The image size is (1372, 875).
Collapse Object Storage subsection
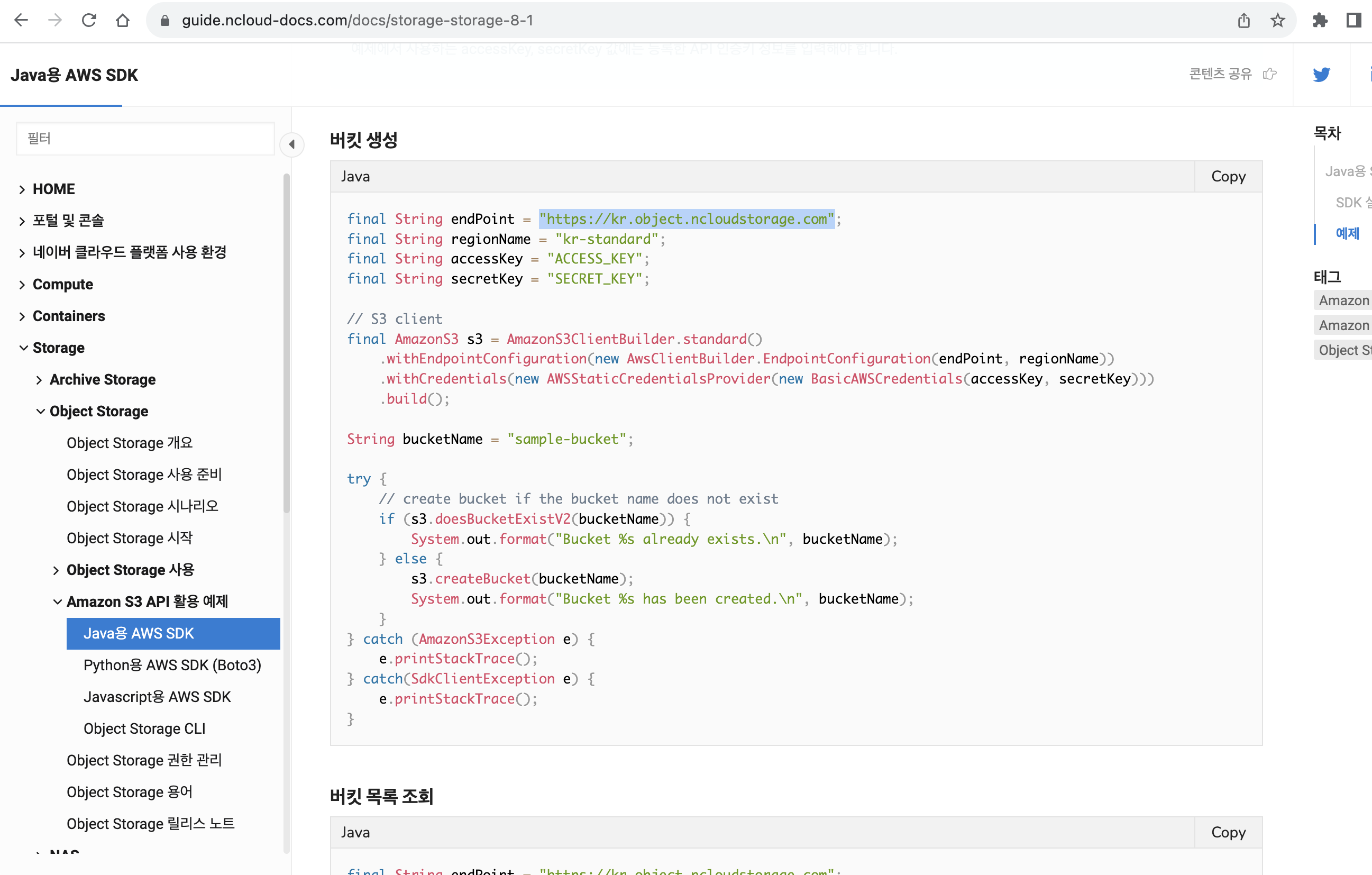(x=40, y=411)
